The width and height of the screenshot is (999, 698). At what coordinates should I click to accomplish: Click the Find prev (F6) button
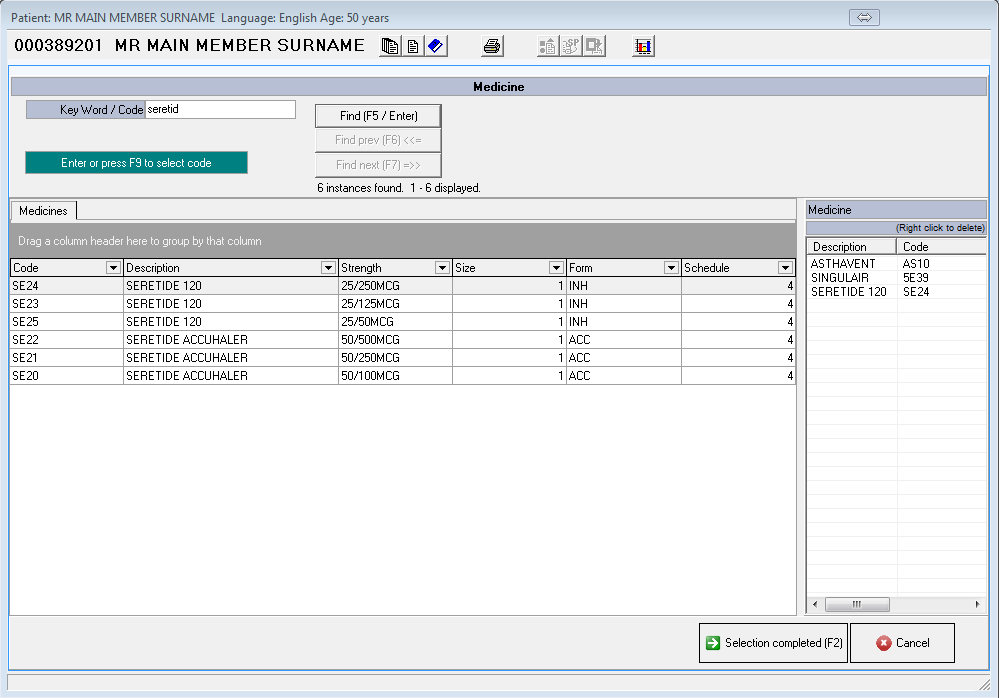pyautogui.click(x=378, y=140)
